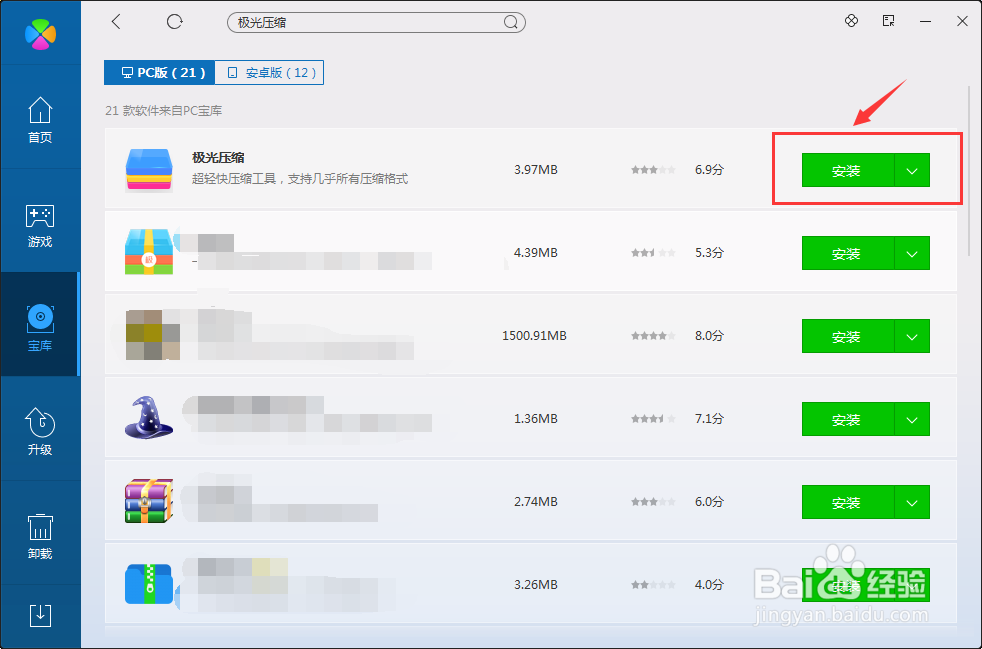Install the 1.36MB app
The width and height of the screenshot is (982, 649).
(x=848, y=419)
